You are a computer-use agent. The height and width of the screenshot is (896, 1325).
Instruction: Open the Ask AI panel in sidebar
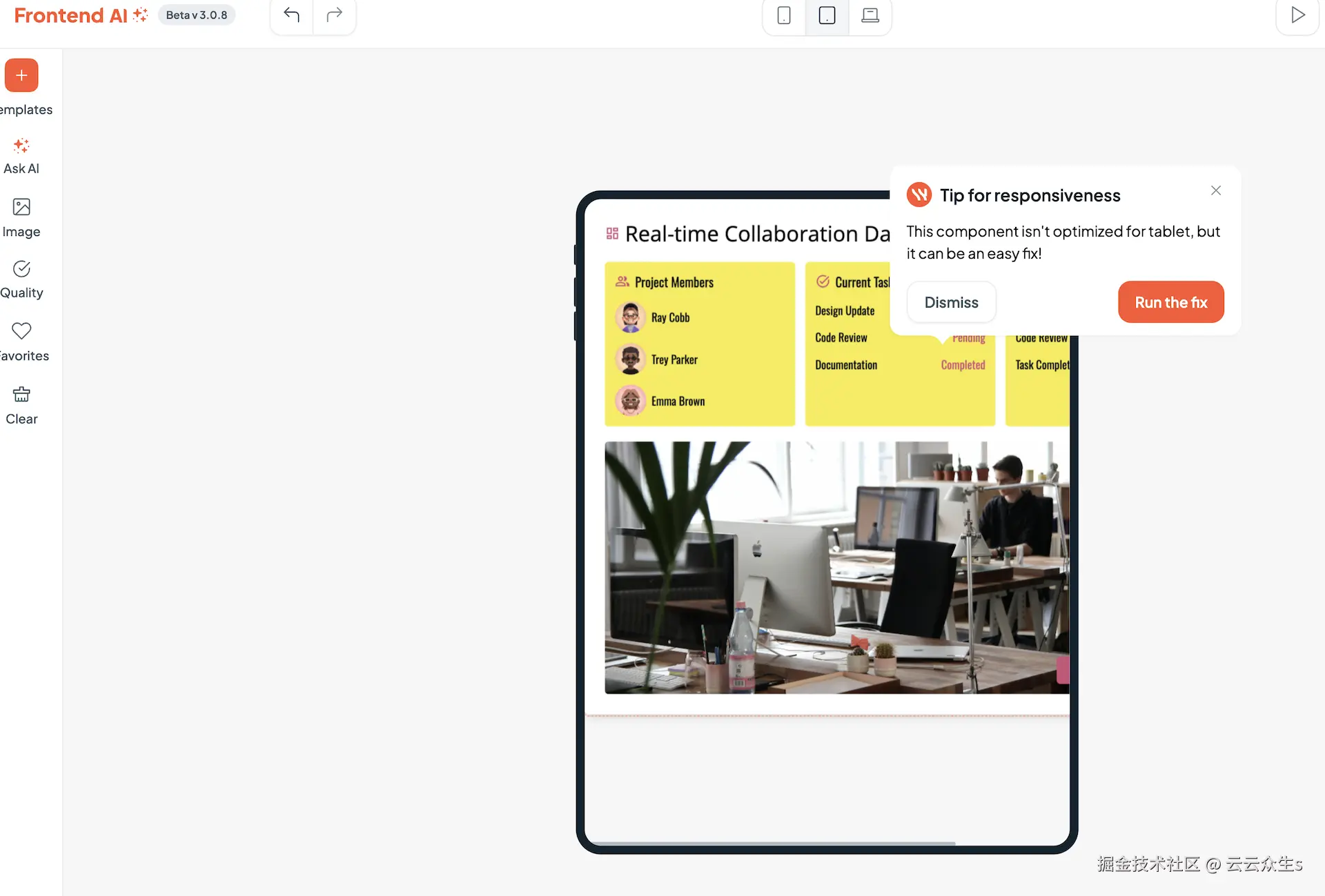pos(21,155)
